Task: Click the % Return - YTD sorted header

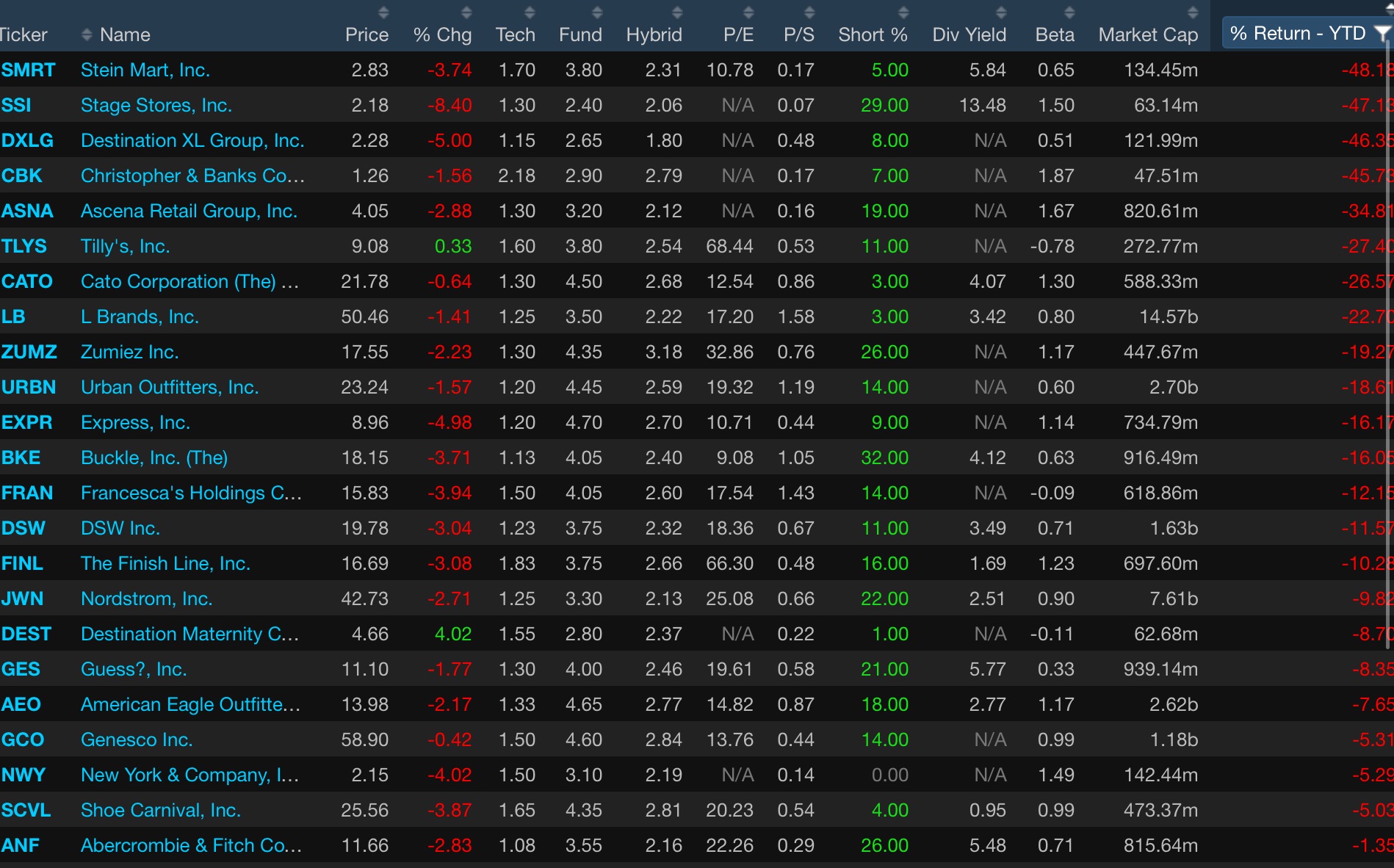Action: [x=1297, y=33]
